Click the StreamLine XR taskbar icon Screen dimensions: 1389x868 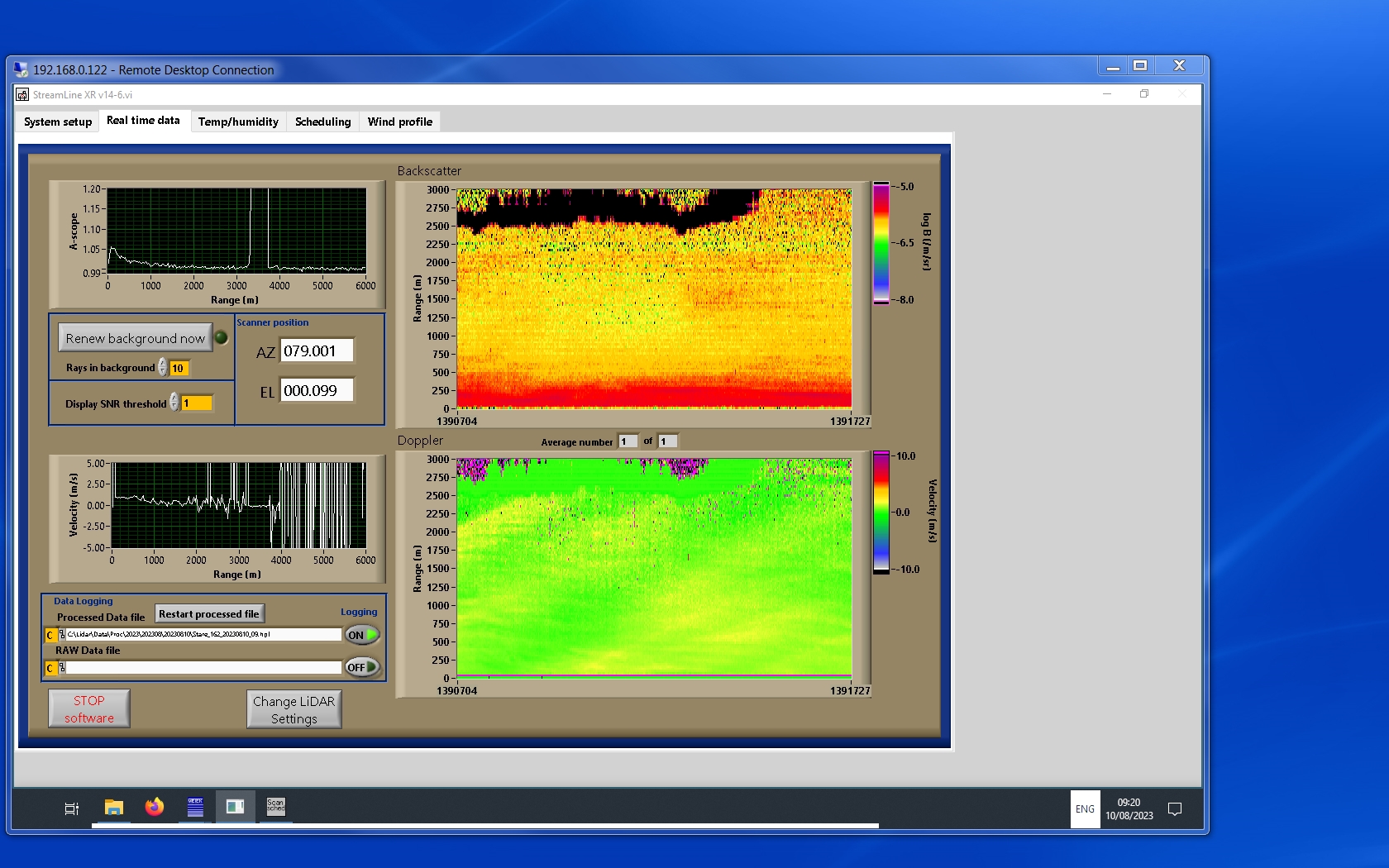pyautogui.click(x=236, y=807)
